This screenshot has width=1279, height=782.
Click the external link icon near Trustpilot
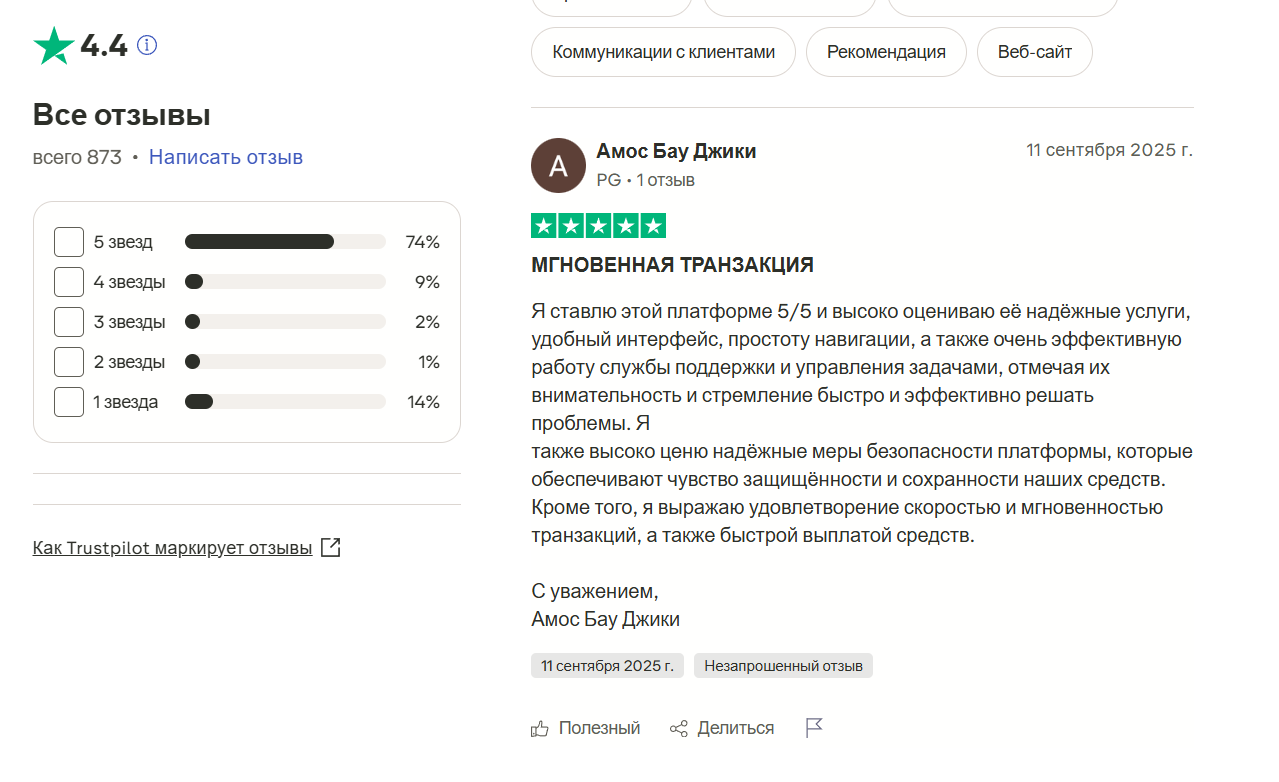[x=331, y=548]
